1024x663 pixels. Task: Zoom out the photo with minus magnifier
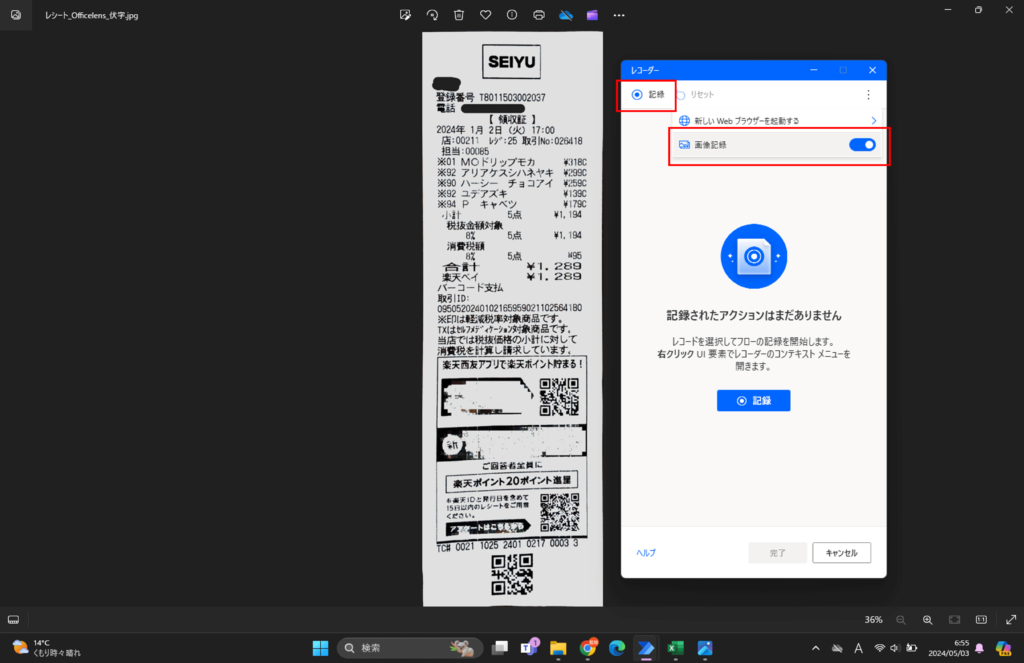(901, 619)
